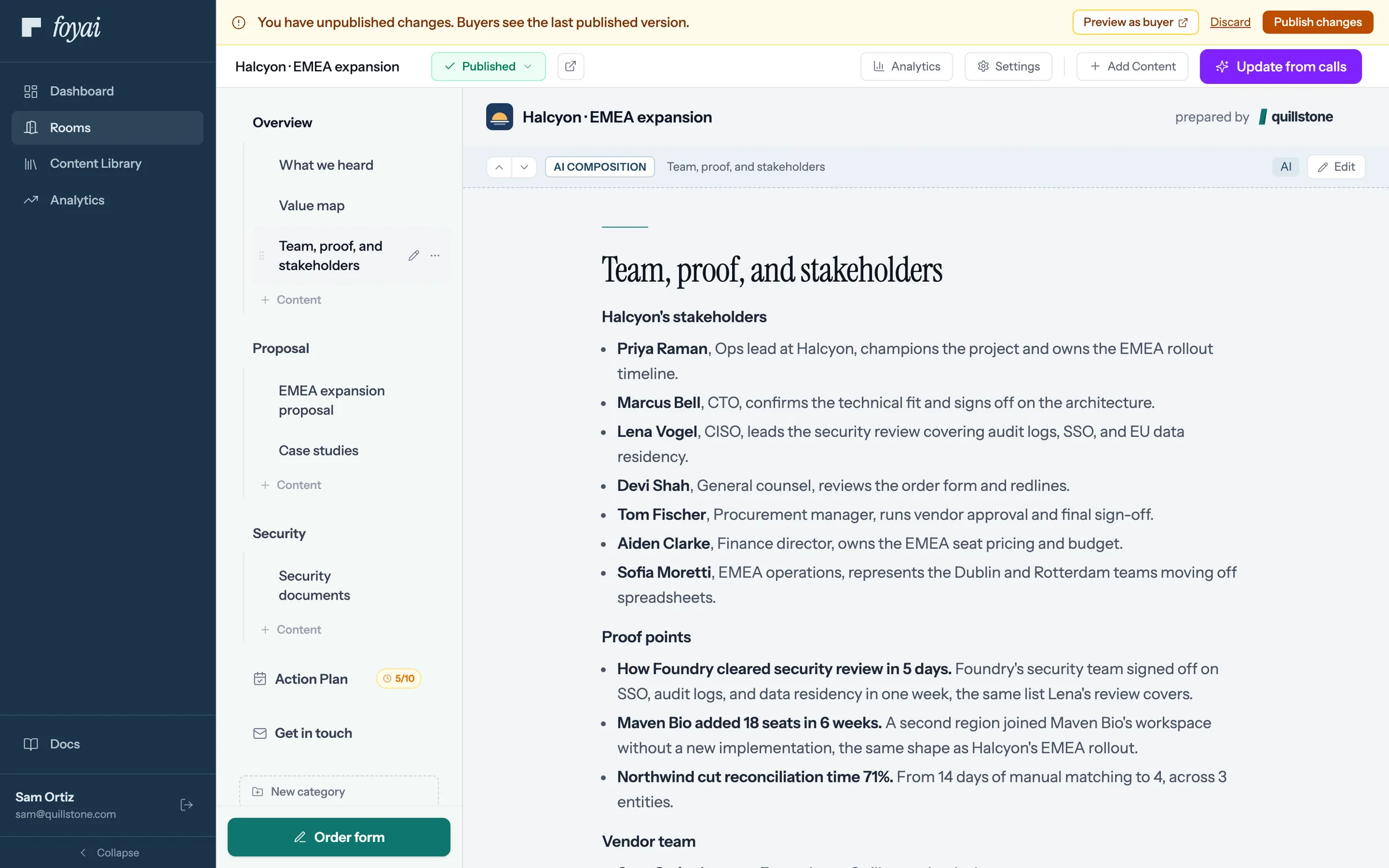Click the foyai logo icon

coord(31,27)
